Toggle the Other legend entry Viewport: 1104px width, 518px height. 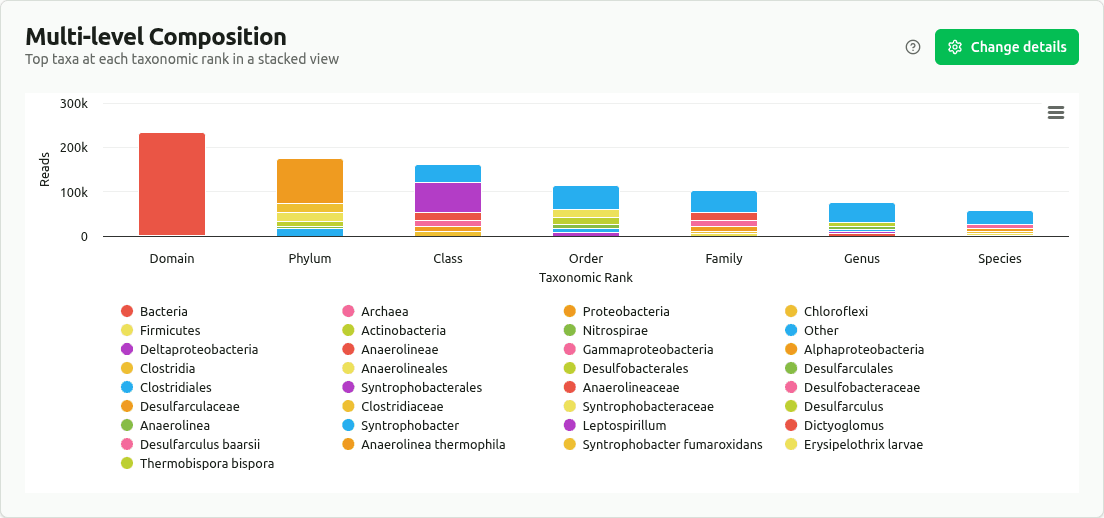coord(820,331)
